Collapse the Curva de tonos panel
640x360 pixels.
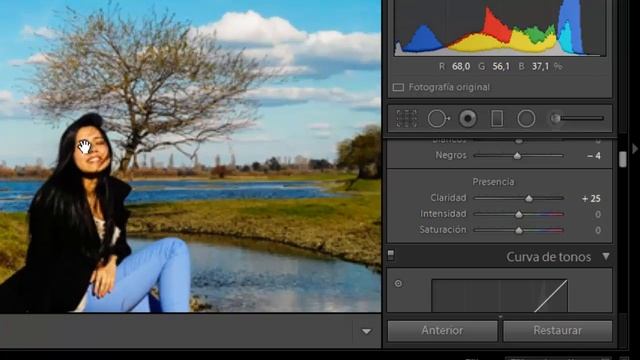606,256
